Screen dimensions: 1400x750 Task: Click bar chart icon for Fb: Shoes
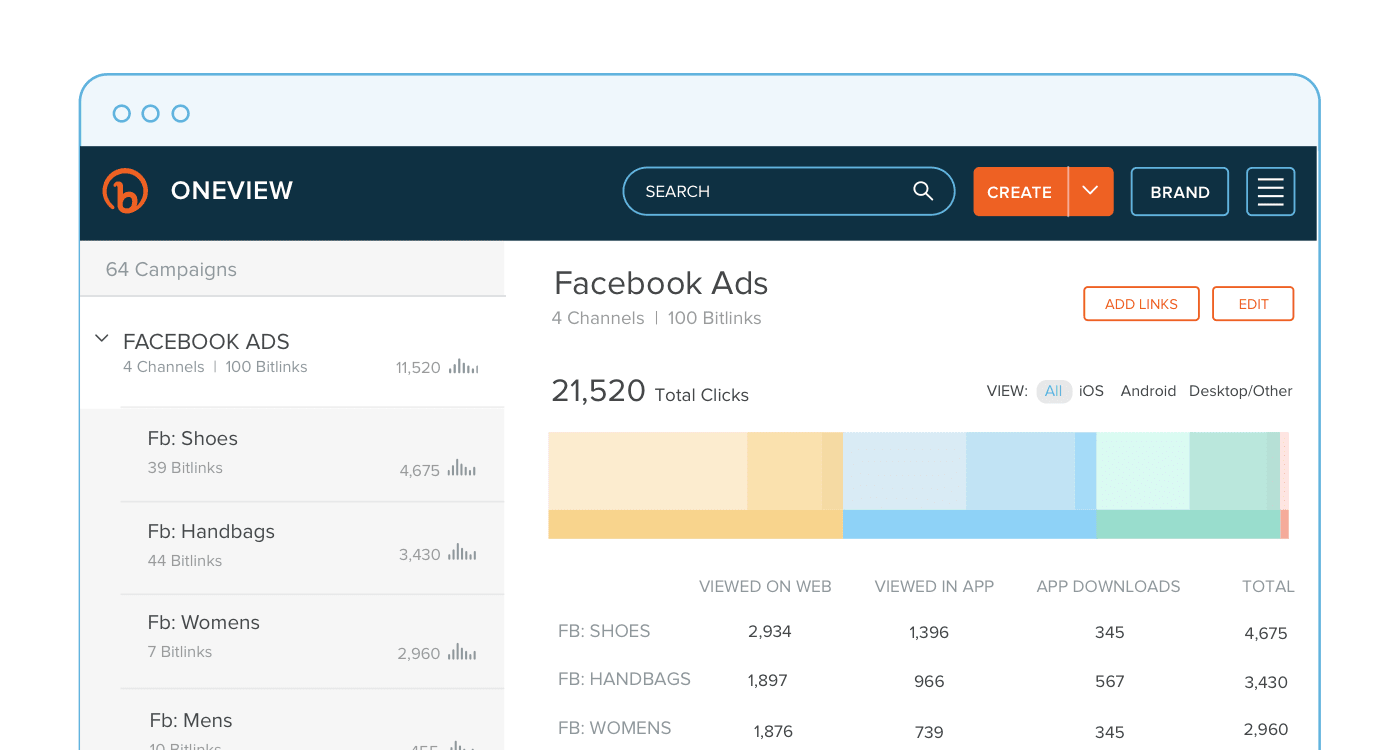(462, 468)
